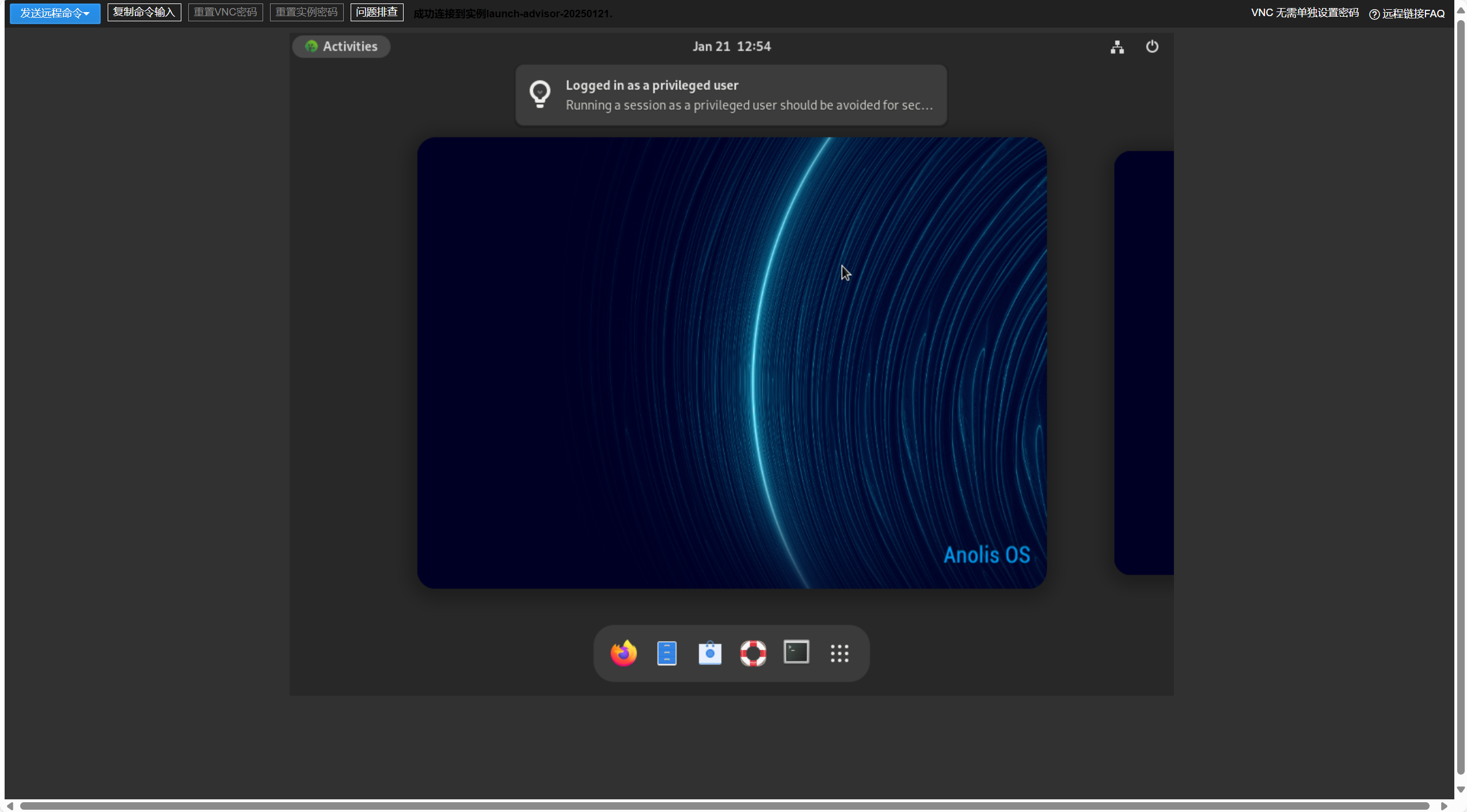Click the privileged user notification banner

click(731, 95)
